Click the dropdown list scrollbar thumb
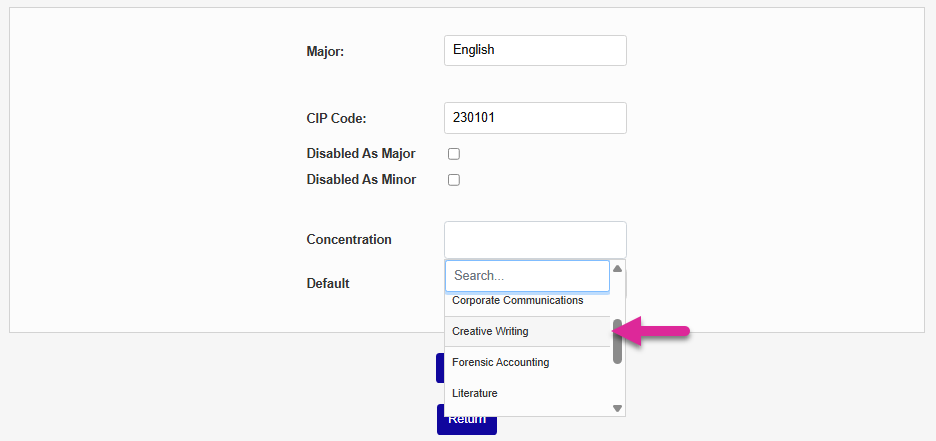Screen dimensions: 936x441 pos(617,341)
